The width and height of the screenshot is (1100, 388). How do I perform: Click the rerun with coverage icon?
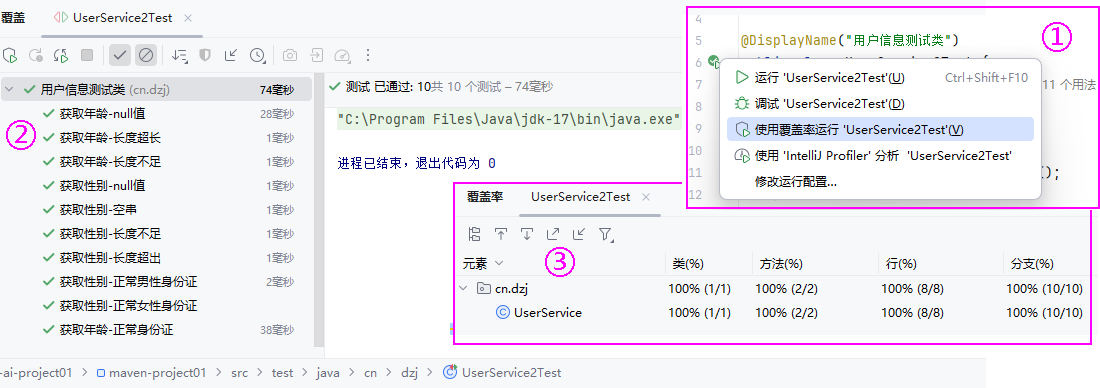coord(10,55)
